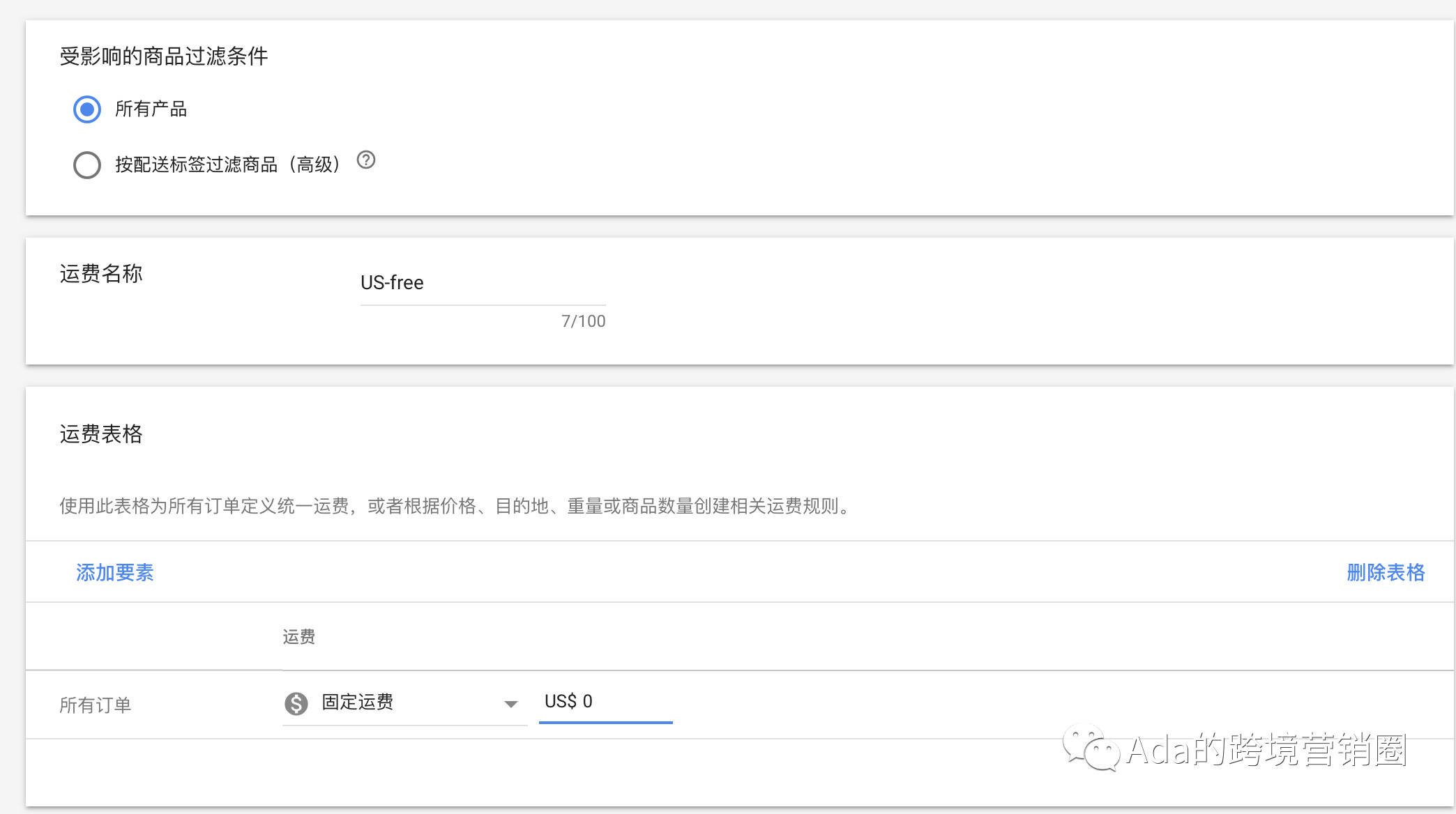Click the 所有产品 label text
Viewport: 1456px width, 814px height.
tap(151, 109)
